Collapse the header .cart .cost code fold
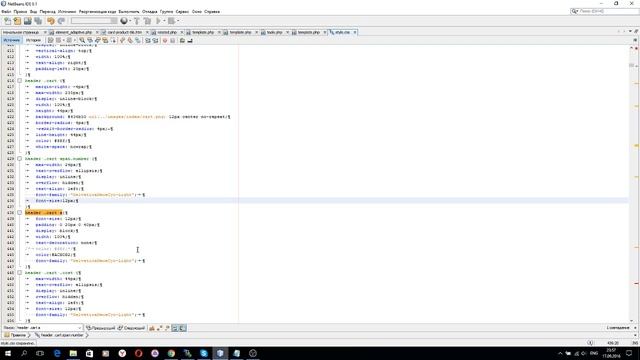 coord(20,273)
